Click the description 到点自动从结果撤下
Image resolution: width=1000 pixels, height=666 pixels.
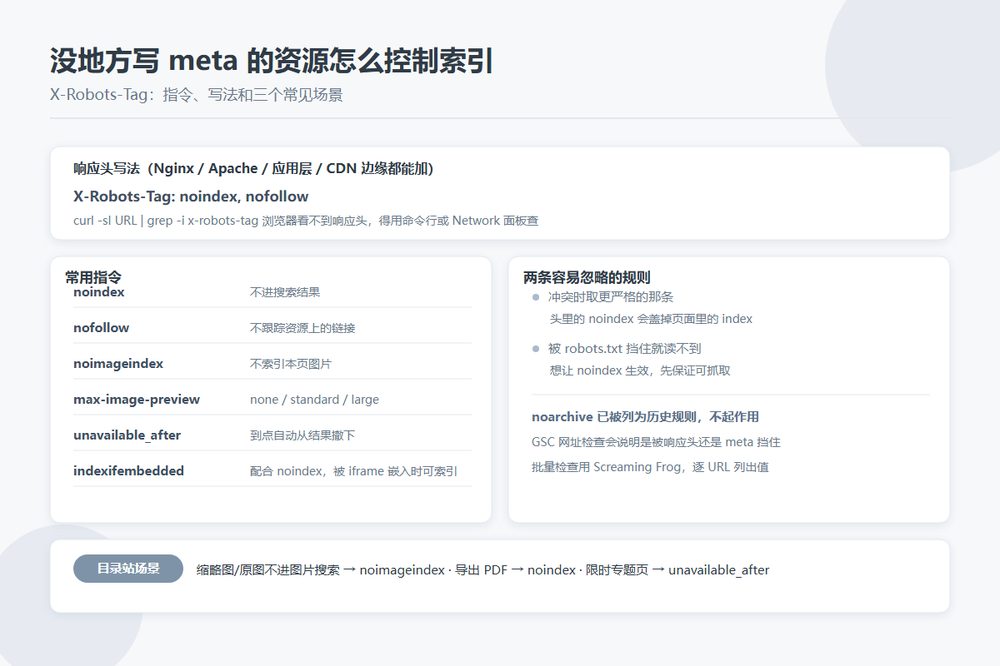pyautogui.click(x=302, y=435)
